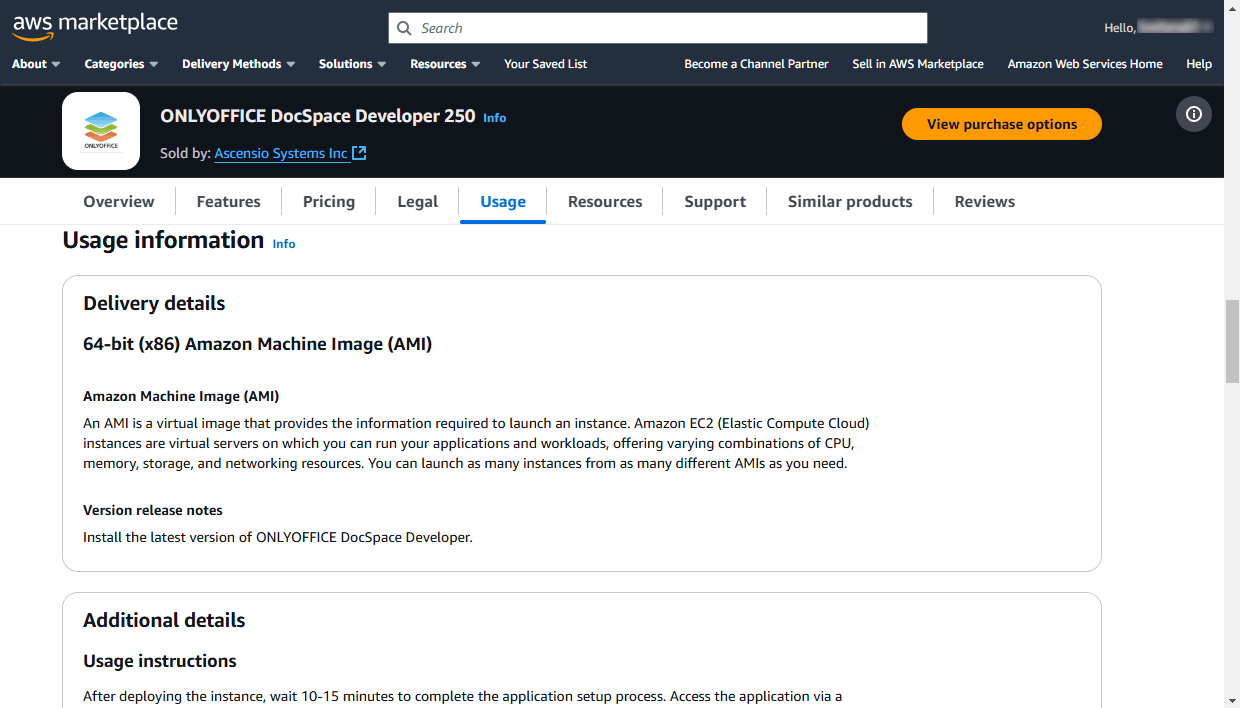This screenshot has height=708, width=1240.
Task: Open the external link icon beside Ascensio Systems
Action: pyautogui.click(x=360, y=153)
